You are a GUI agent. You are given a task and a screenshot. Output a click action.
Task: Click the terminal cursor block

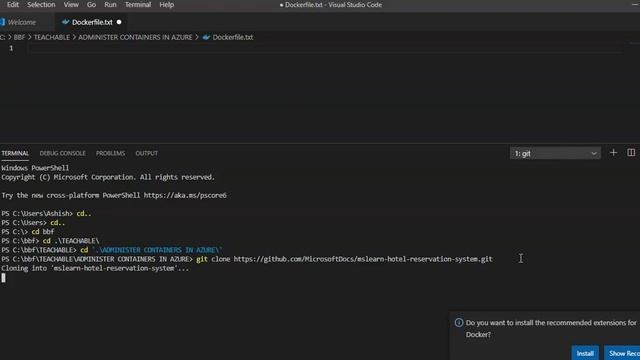click(4, 278)
